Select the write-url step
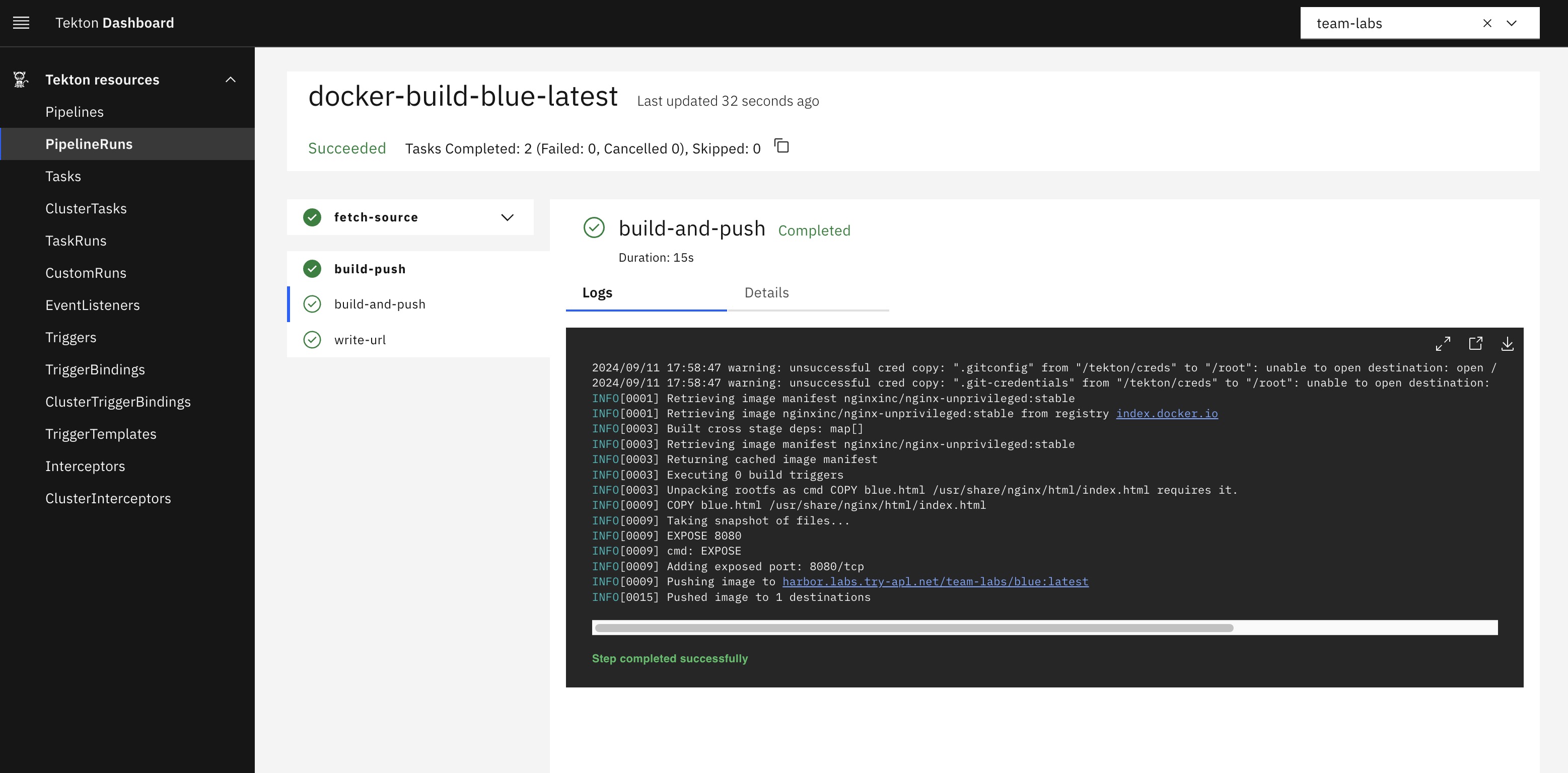 [418, 339]
